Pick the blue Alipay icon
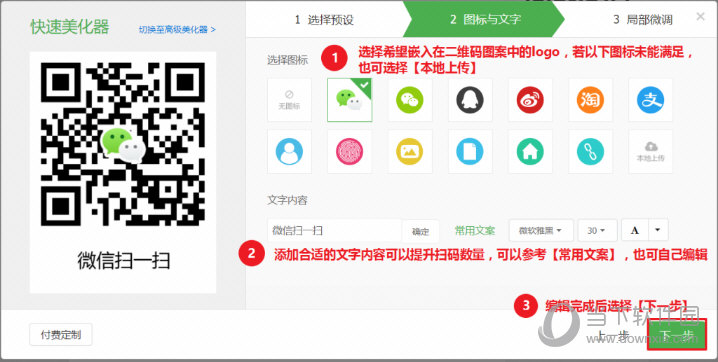Image resolution: width=718 pixels, height=362 pixels. coord(650,100)
